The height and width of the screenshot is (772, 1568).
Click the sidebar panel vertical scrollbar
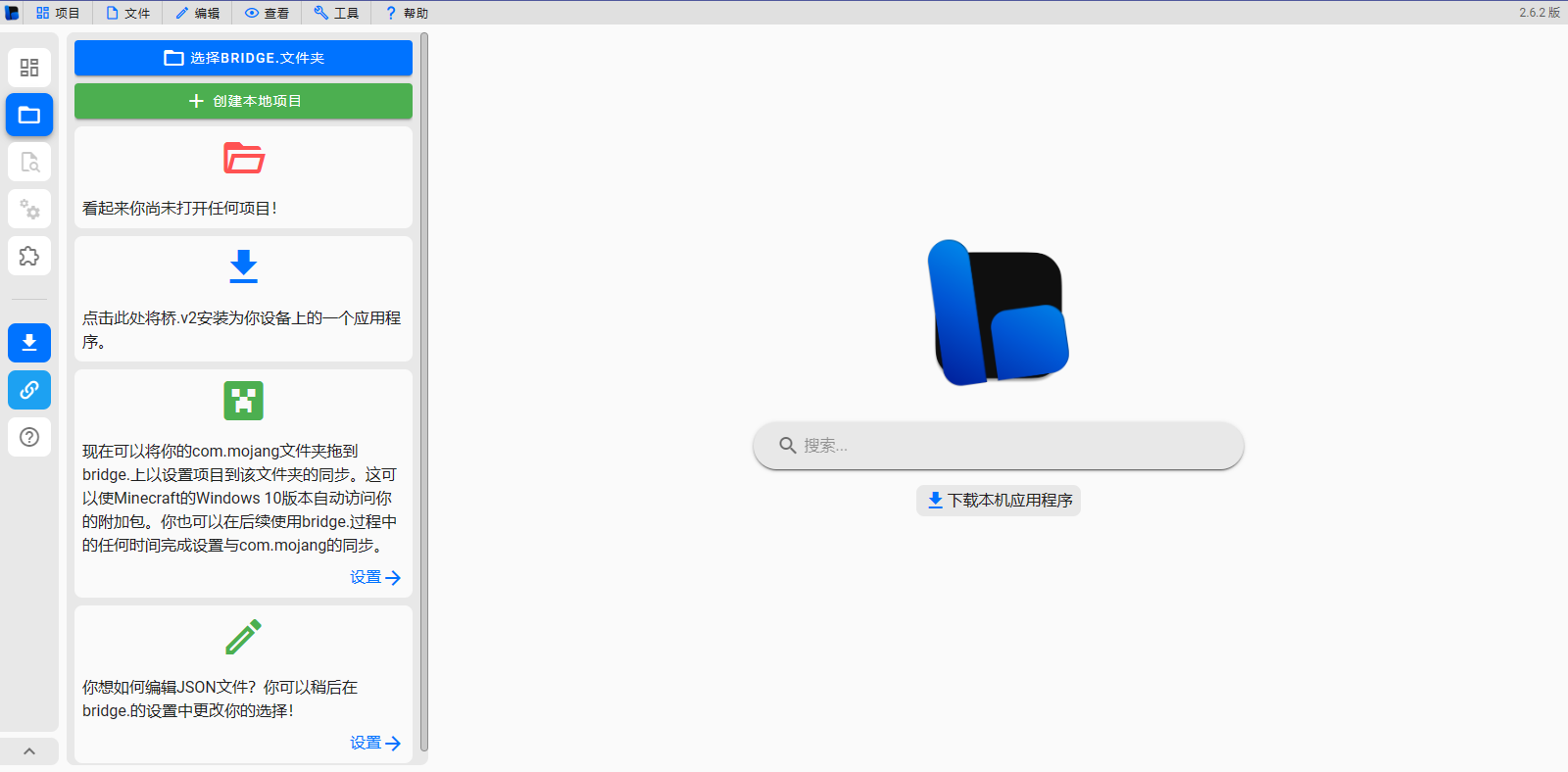(424, 392)
